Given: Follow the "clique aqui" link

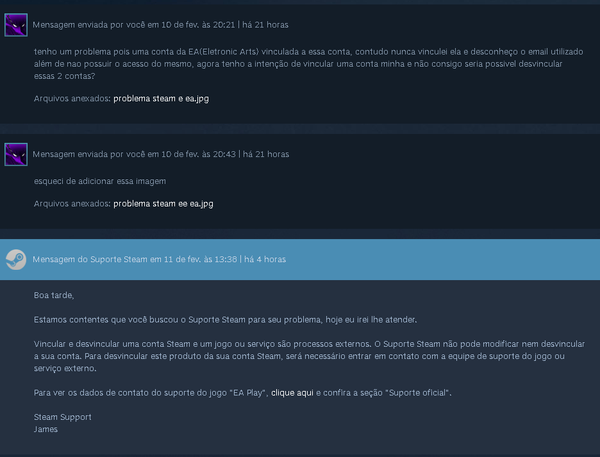Looking at the screenshot, I should (293, 394).
